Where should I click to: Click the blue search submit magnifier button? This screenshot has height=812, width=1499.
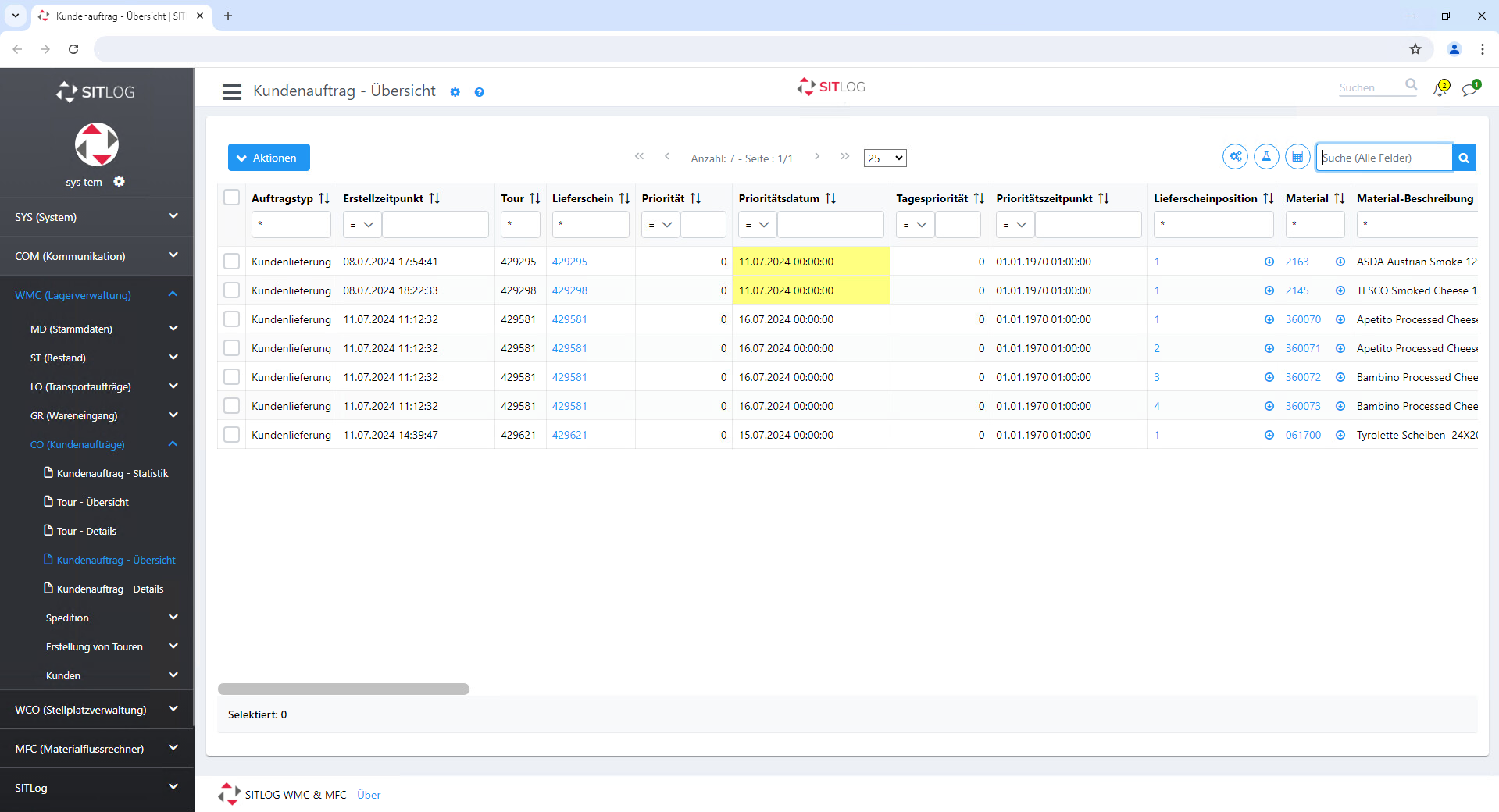[x=1464, y=158]
